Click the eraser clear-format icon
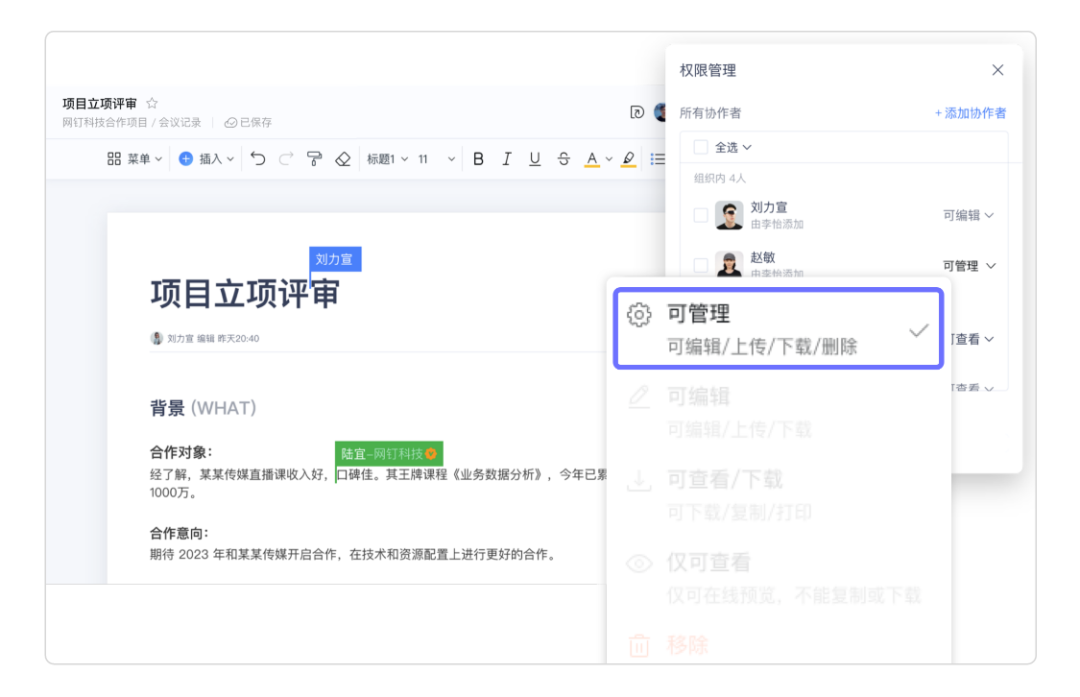 tap(342, 159)
